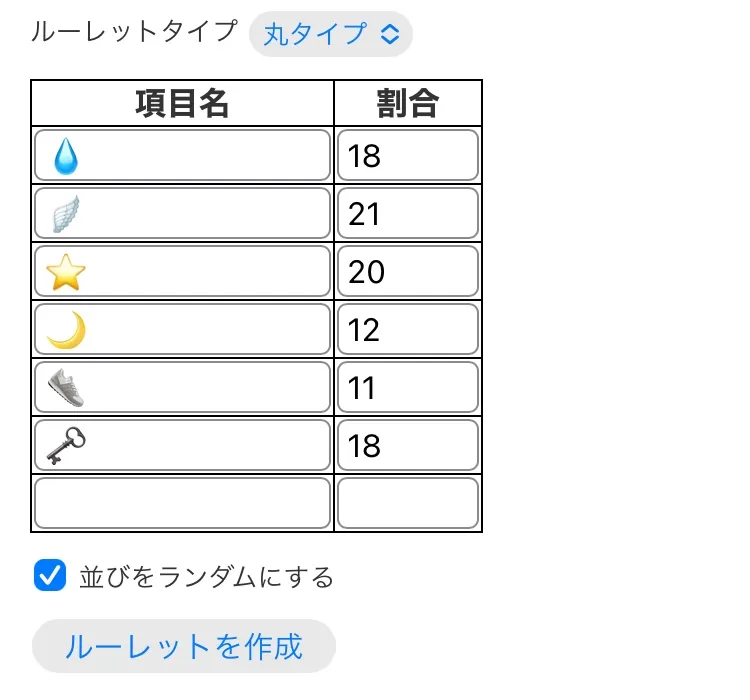Click the ratio field showing 12
This screenshot has width=750, height=700.
tap(407, 330)
